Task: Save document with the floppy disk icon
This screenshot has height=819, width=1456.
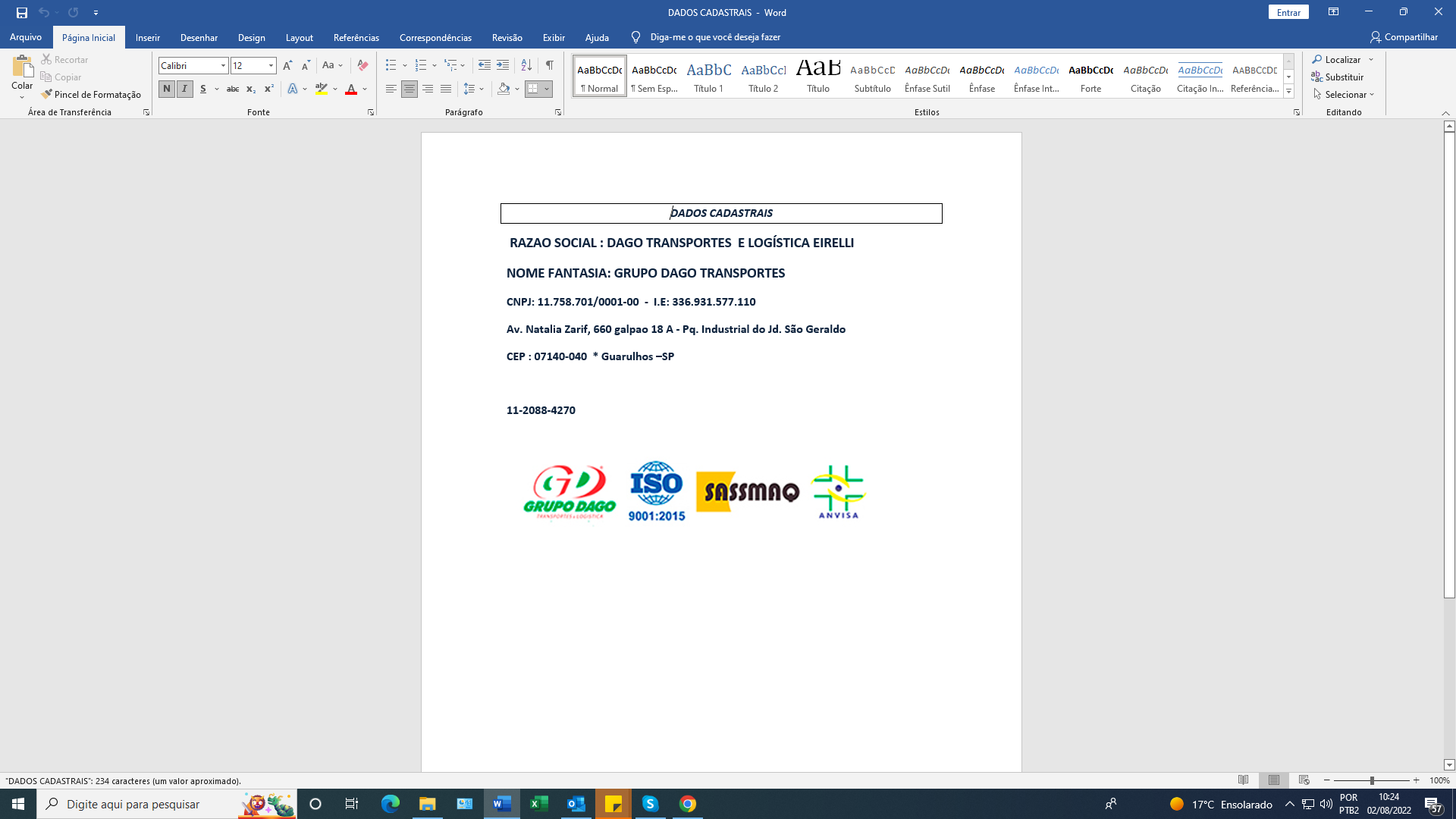Action: 22,13
